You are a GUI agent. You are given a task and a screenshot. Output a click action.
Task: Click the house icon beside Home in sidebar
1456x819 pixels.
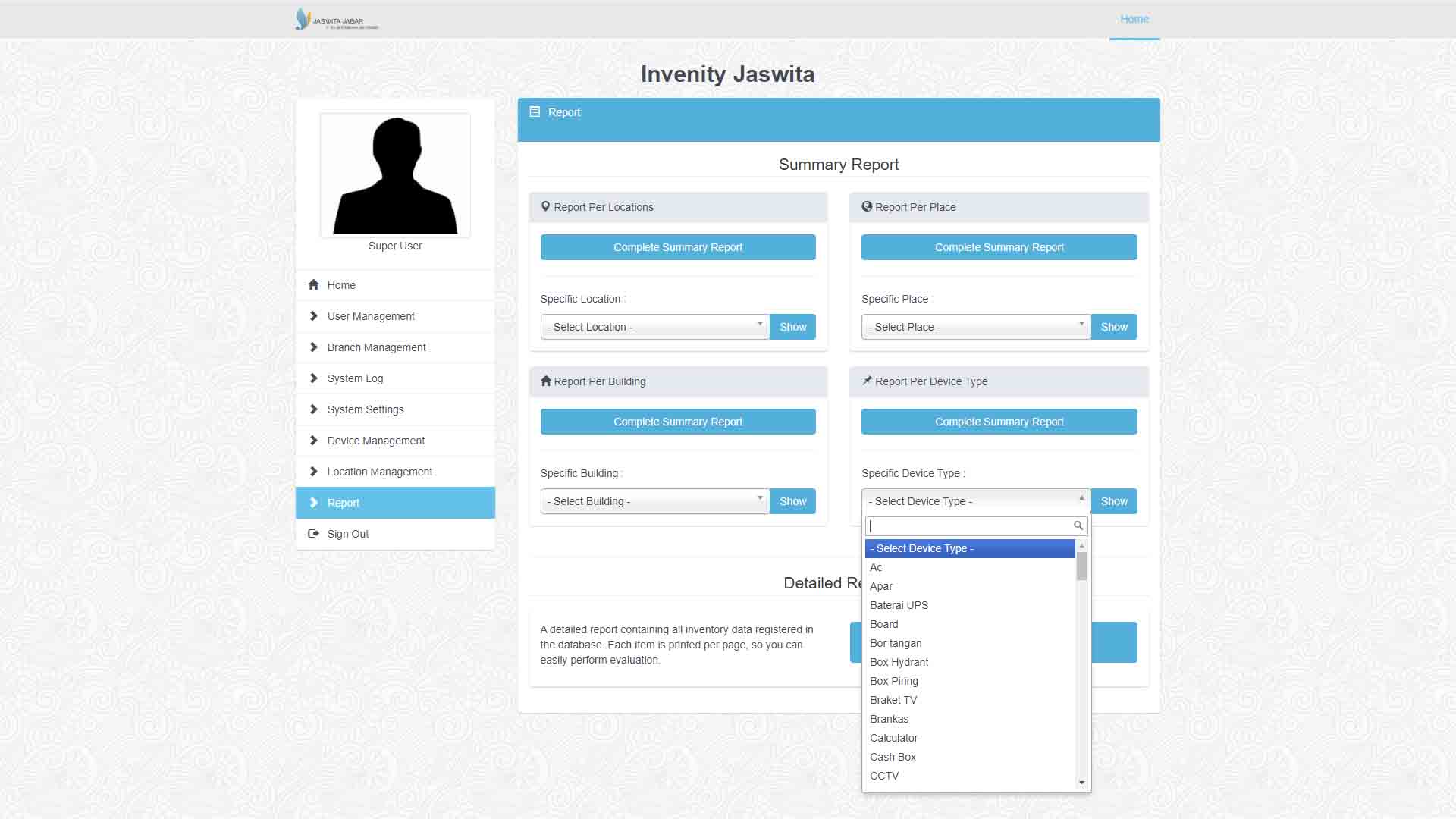313,285
